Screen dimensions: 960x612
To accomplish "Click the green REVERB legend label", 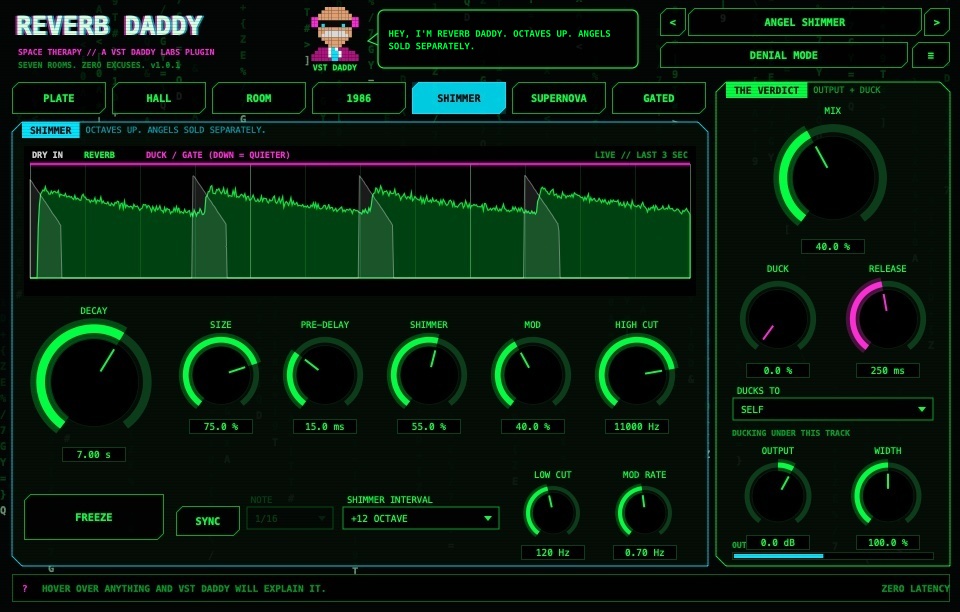I will (99, 155).
